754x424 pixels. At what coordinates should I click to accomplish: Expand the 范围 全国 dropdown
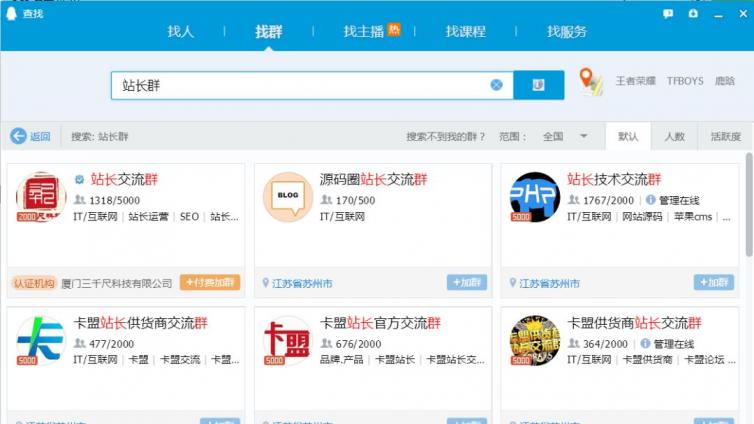(x=565, y=137)
